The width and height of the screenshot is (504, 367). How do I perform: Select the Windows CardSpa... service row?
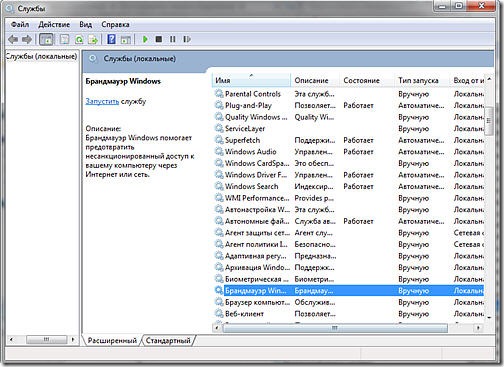tap(349, 163)
